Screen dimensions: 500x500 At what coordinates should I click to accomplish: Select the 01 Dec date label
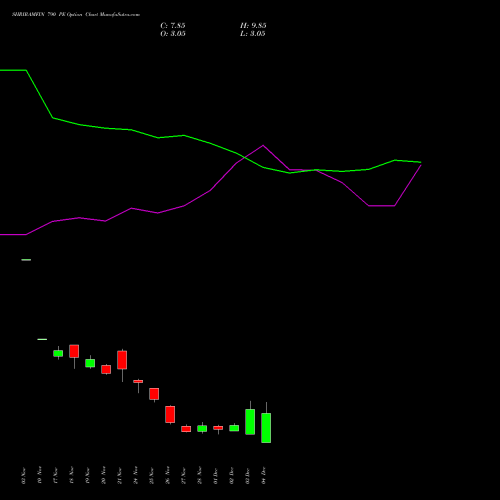click(x=215, y=476)
